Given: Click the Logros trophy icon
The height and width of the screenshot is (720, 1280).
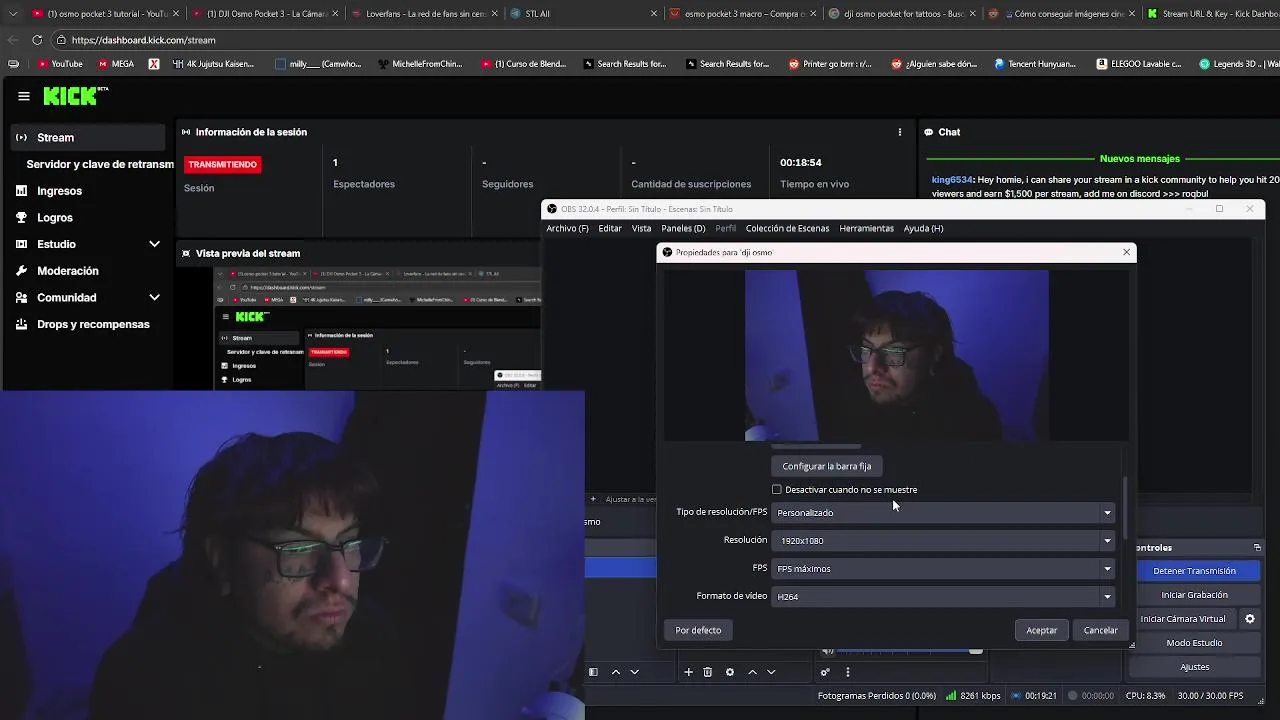Looking at the screenshot, I should coord(21,217).
